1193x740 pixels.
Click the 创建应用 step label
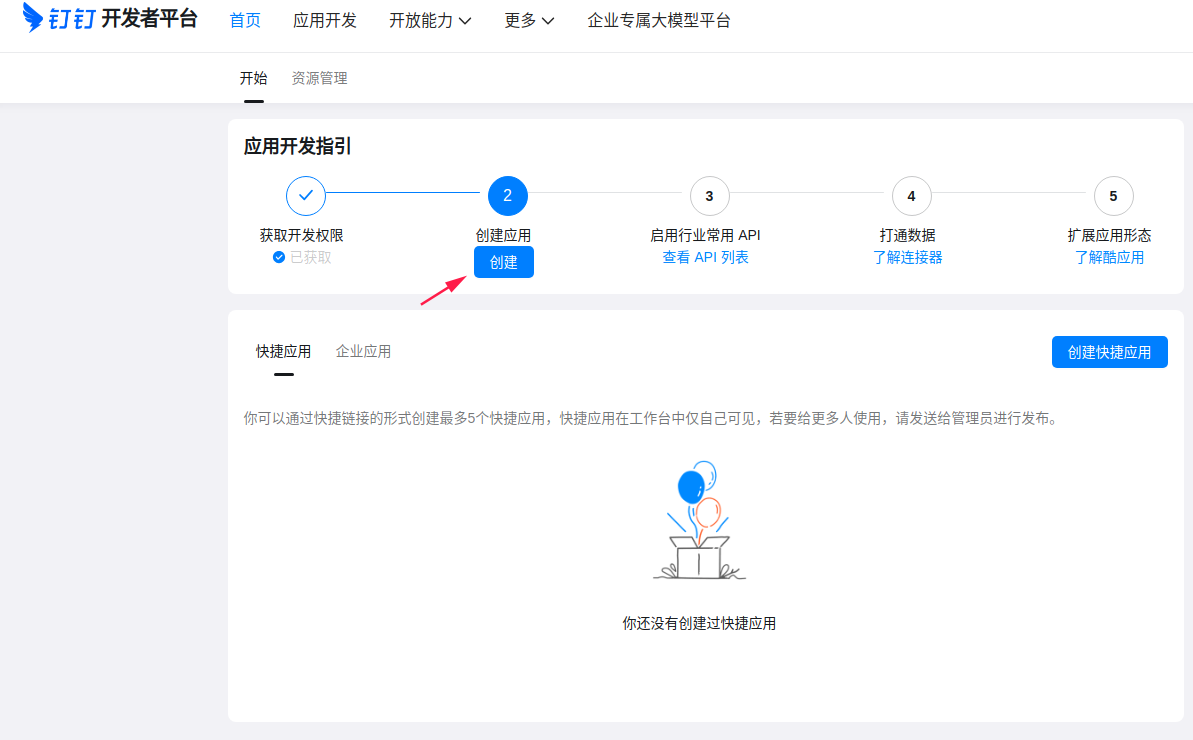(x=504, y=235)
